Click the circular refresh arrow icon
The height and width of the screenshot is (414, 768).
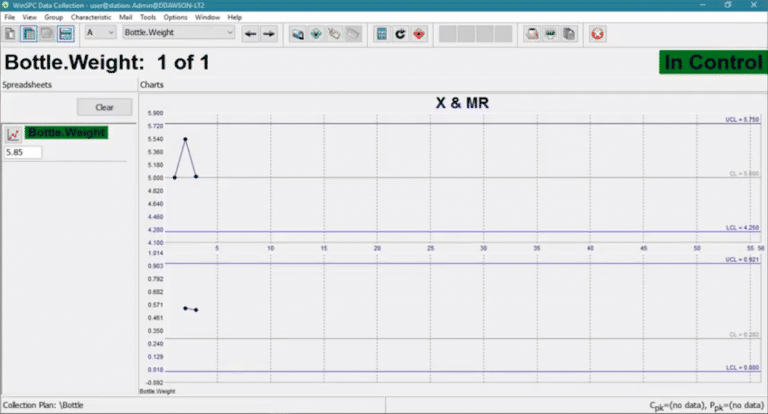400,33
